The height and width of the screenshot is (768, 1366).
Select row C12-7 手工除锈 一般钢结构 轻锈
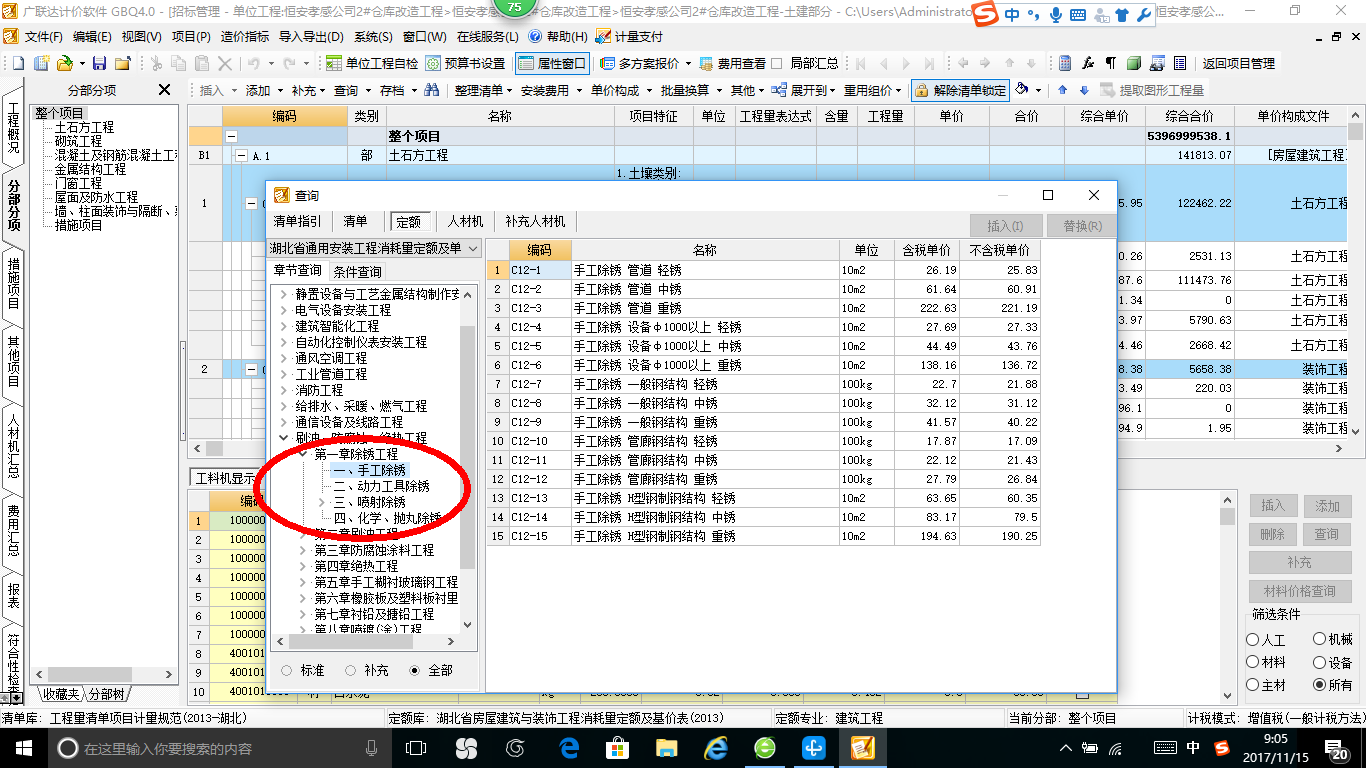[x=763, y=384]
